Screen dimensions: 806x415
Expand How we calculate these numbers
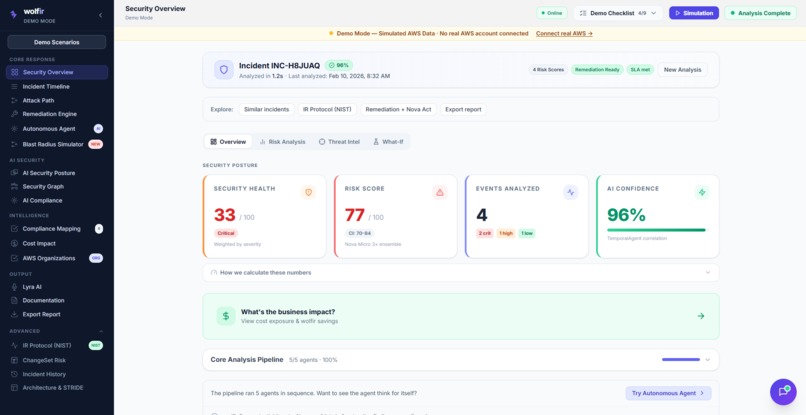coord(461,273)
